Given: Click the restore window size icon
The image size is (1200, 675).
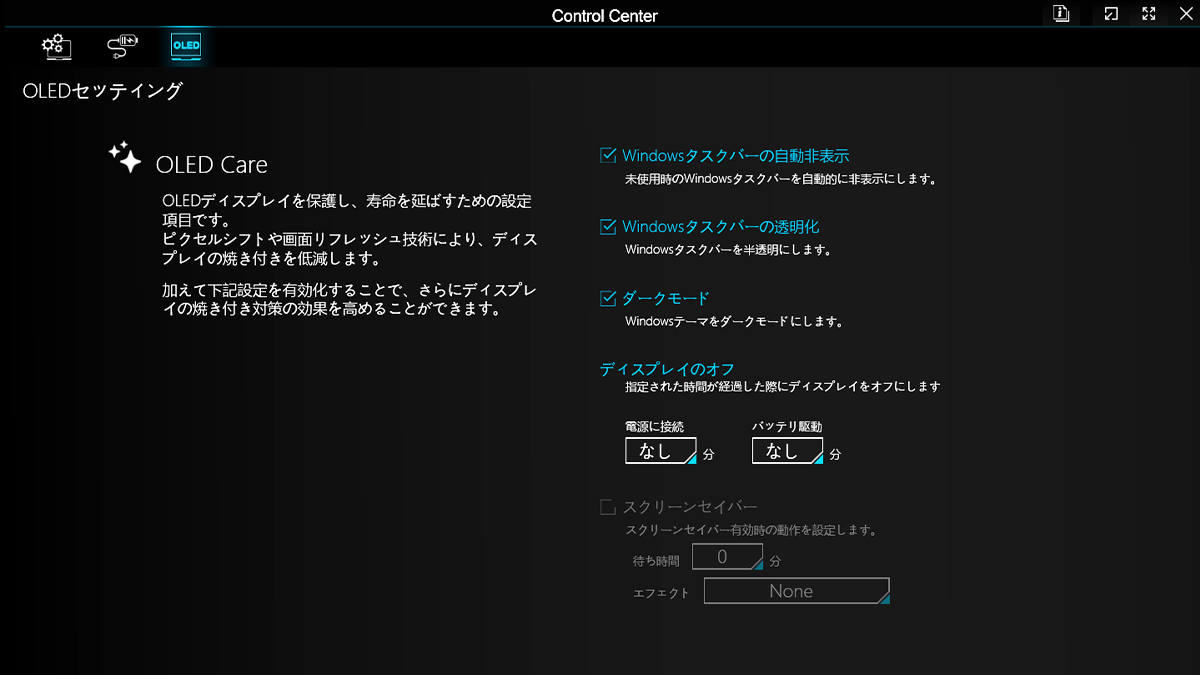Looking at the screenshot, I should 1111,14.
